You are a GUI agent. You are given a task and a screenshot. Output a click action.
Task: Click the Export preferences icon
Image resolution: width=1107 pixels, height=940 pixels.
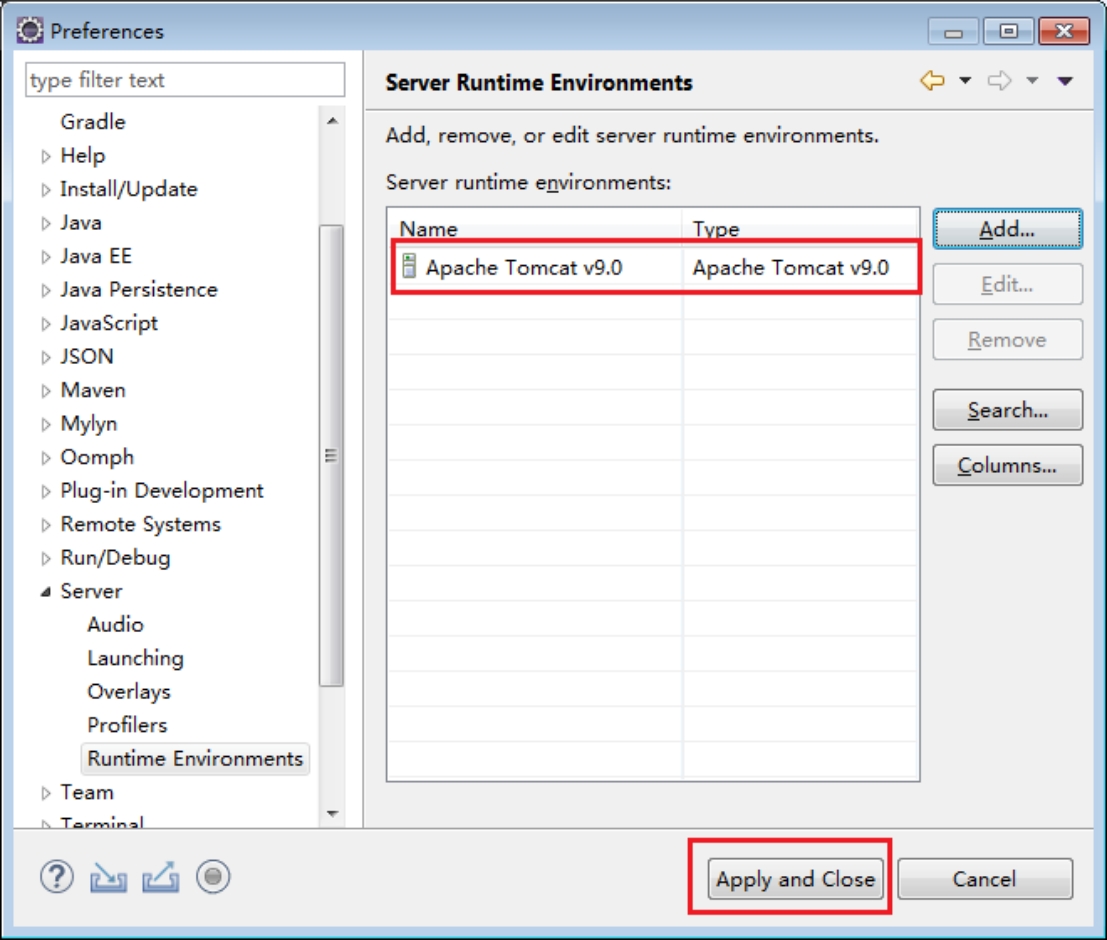pyautogui.click(x=160, y=878)
